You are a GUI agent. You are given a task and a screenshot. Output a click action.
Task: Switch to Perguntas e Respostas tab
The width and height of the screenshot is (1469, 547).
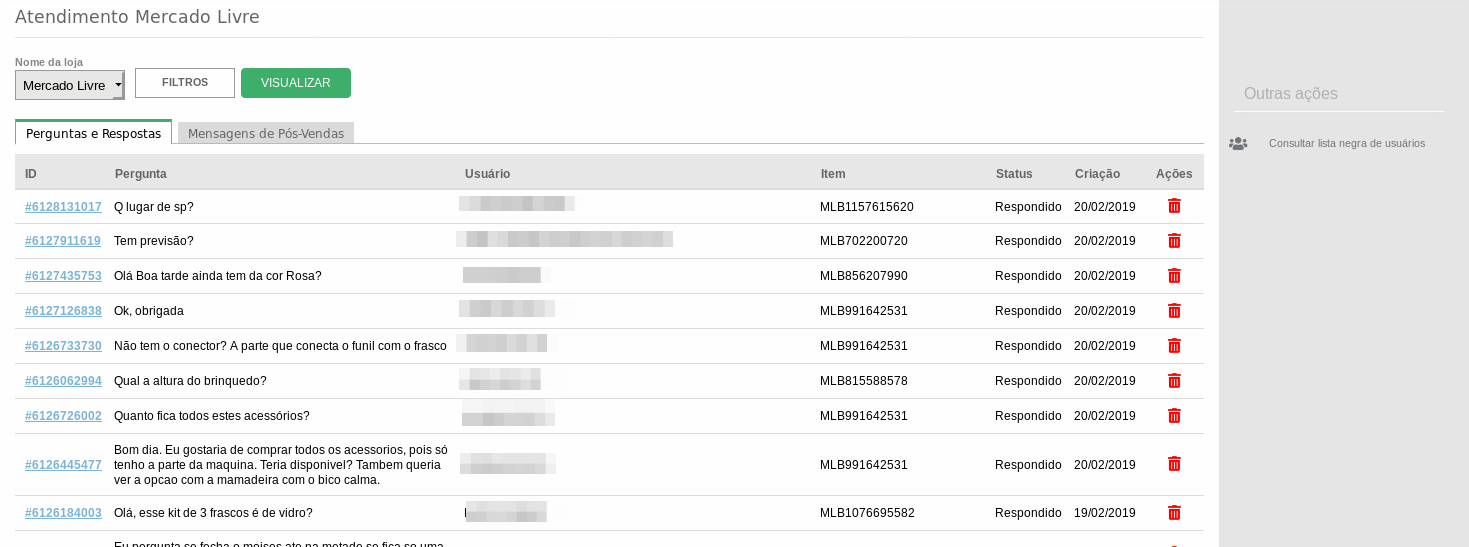coord(93,133)
